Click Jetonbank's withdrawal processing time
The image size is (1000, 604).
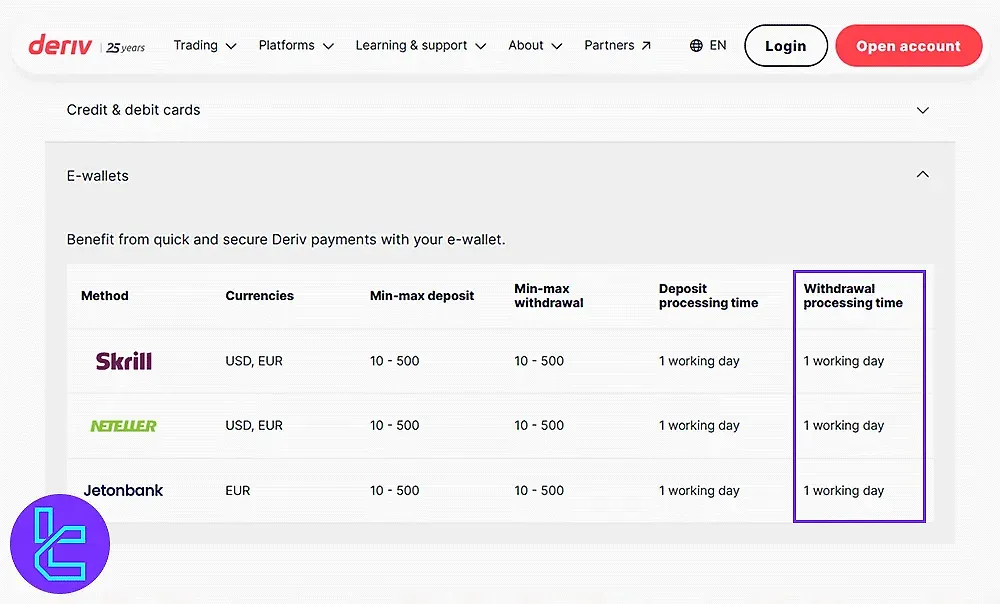click(844, 490)
